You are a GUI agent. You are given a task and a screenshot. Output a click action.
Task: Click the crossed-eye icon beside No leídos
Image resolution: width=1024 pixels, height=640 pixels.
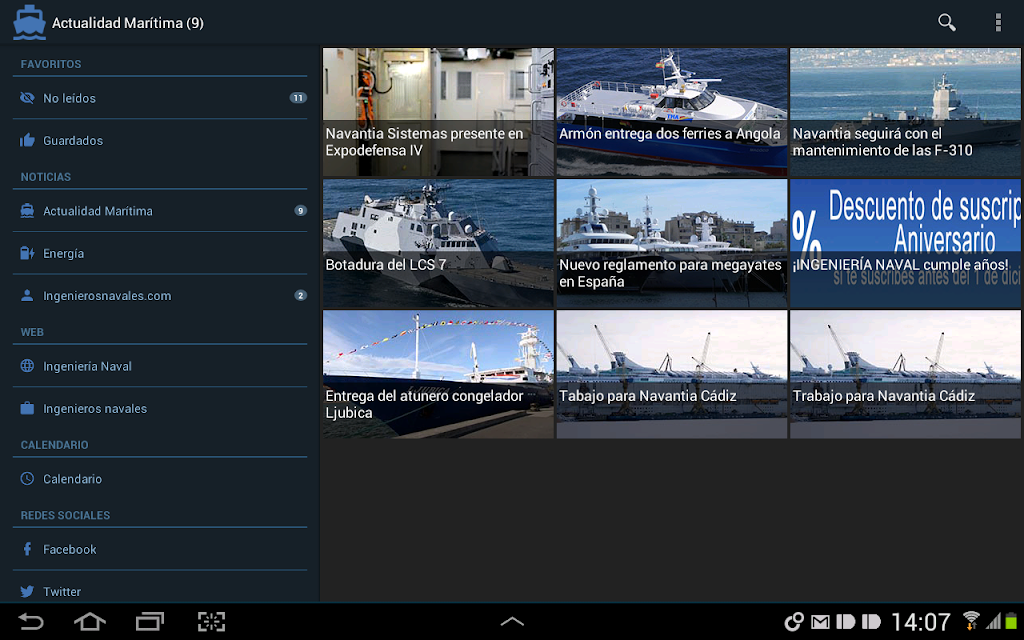(x=27, y=98)
